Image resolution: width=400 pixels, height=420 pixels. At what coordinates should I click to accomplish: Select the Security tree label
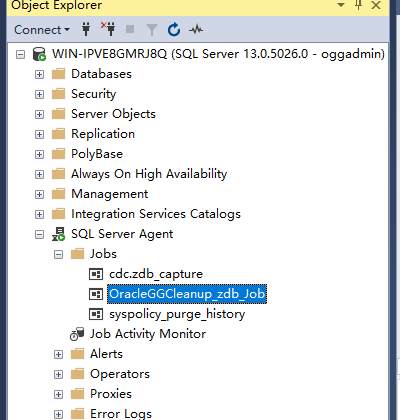[94, 94]
